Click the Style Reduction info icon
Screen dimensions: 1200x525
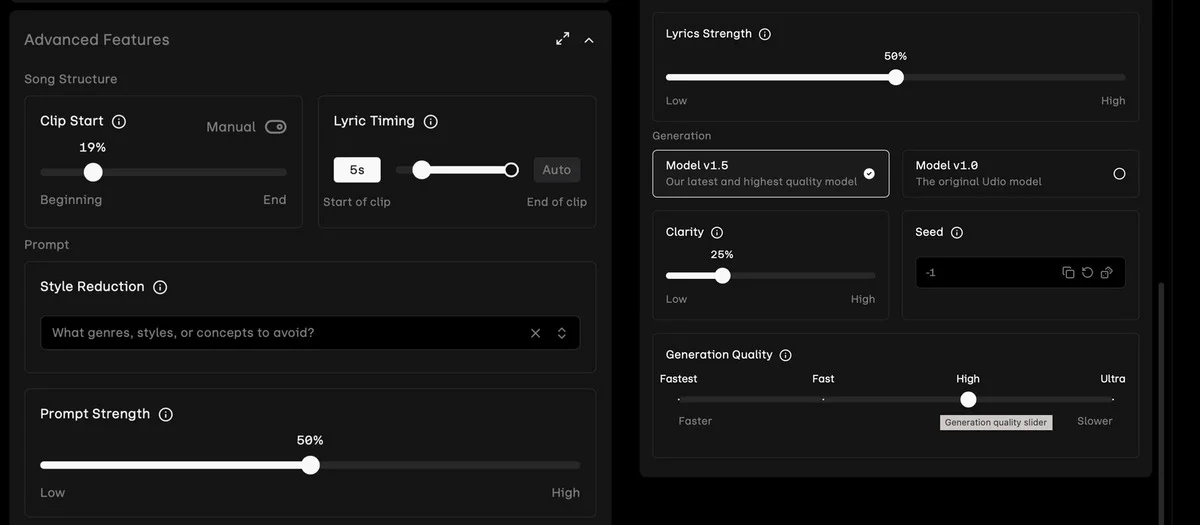(x=160, y=287)
